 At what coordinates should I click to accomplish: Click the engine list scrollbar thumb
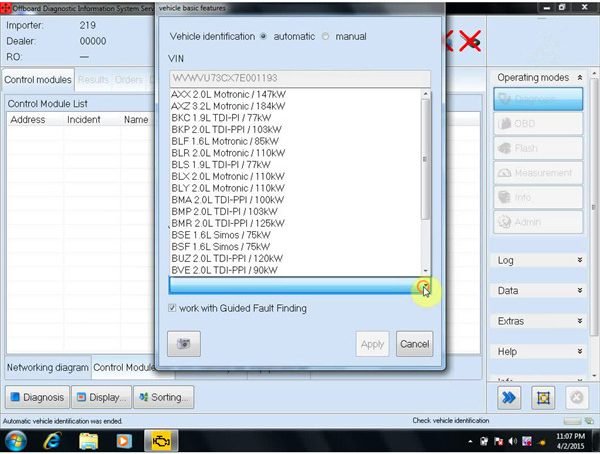tap(425, 159)
